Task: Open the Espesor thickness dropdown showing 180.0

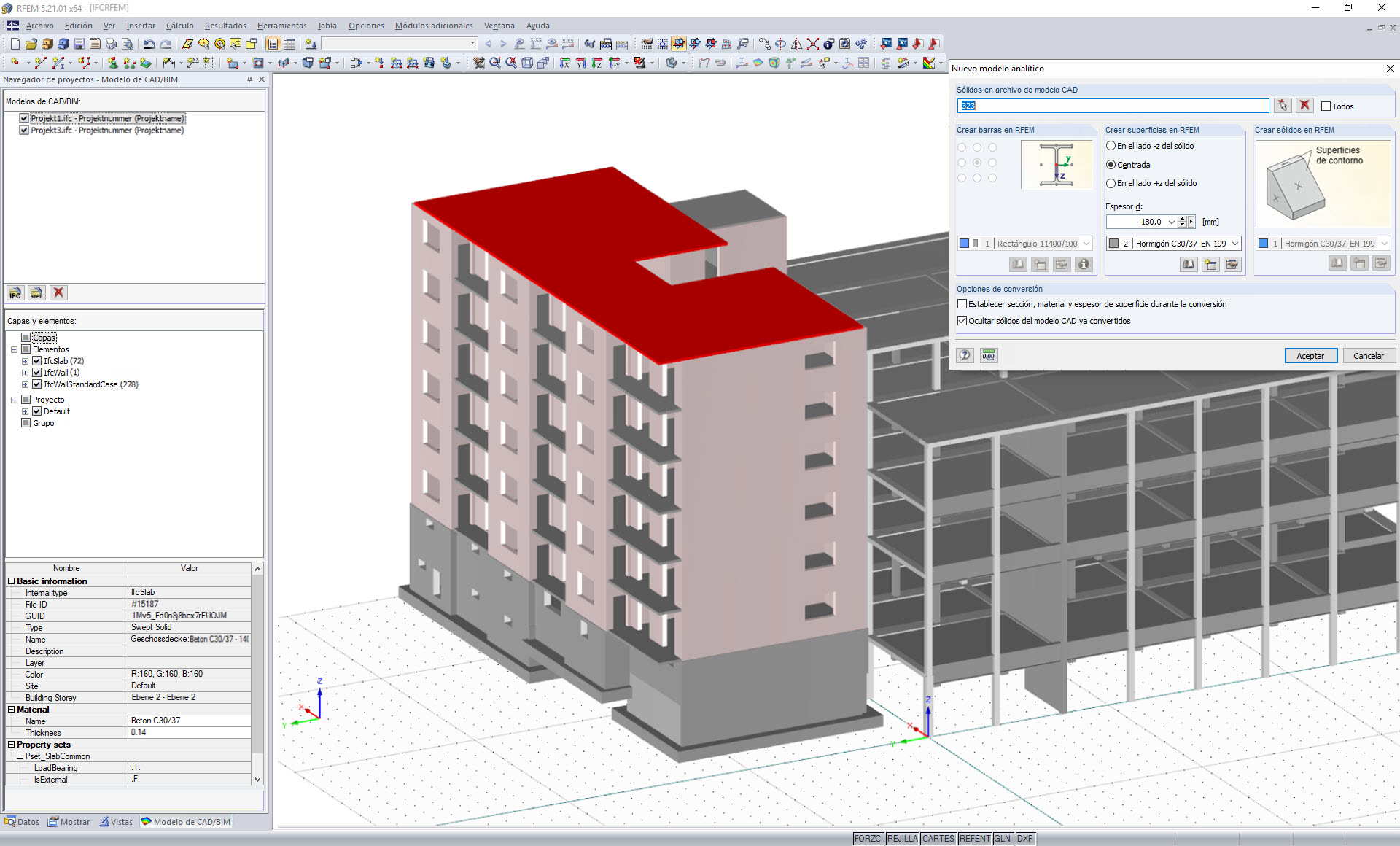Action: click(1172, 222)
